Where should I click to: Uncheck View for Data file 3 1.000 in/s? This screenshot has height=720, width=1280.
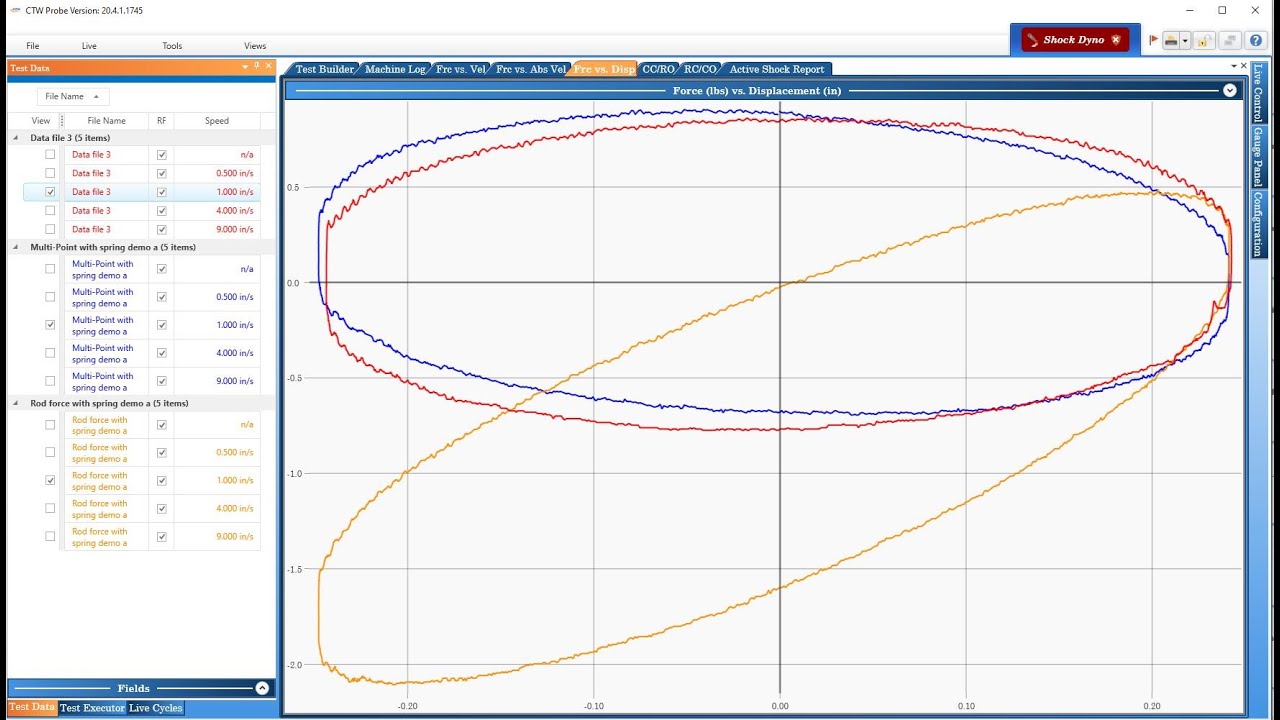(50, 192)
